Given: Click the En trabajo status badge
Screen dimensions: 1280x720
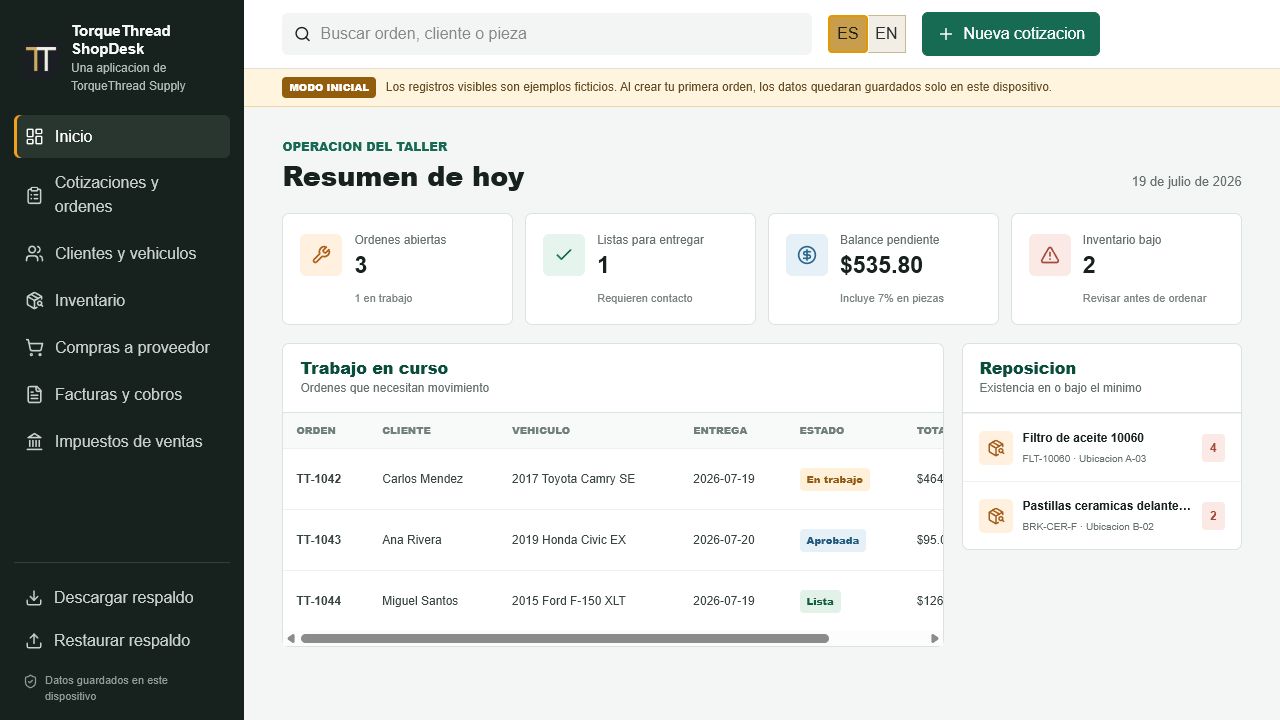Looking at the screenshot, I should point(835,480).
